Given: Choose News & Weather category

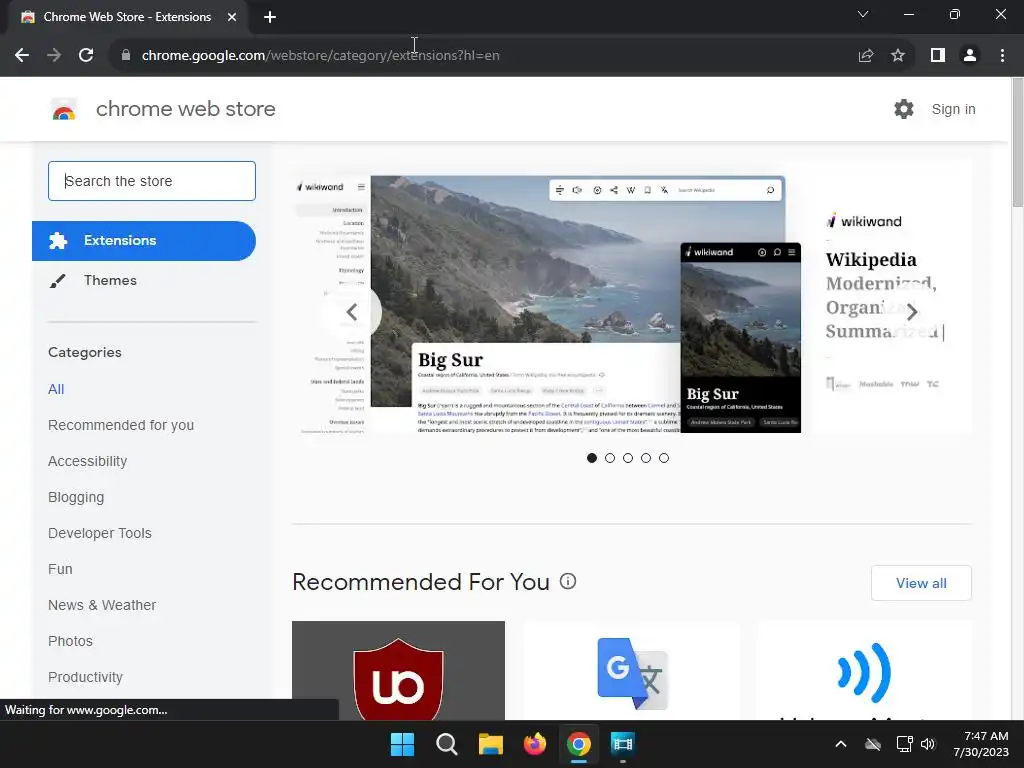Looking at the screenshot, I should coord(102,605).
